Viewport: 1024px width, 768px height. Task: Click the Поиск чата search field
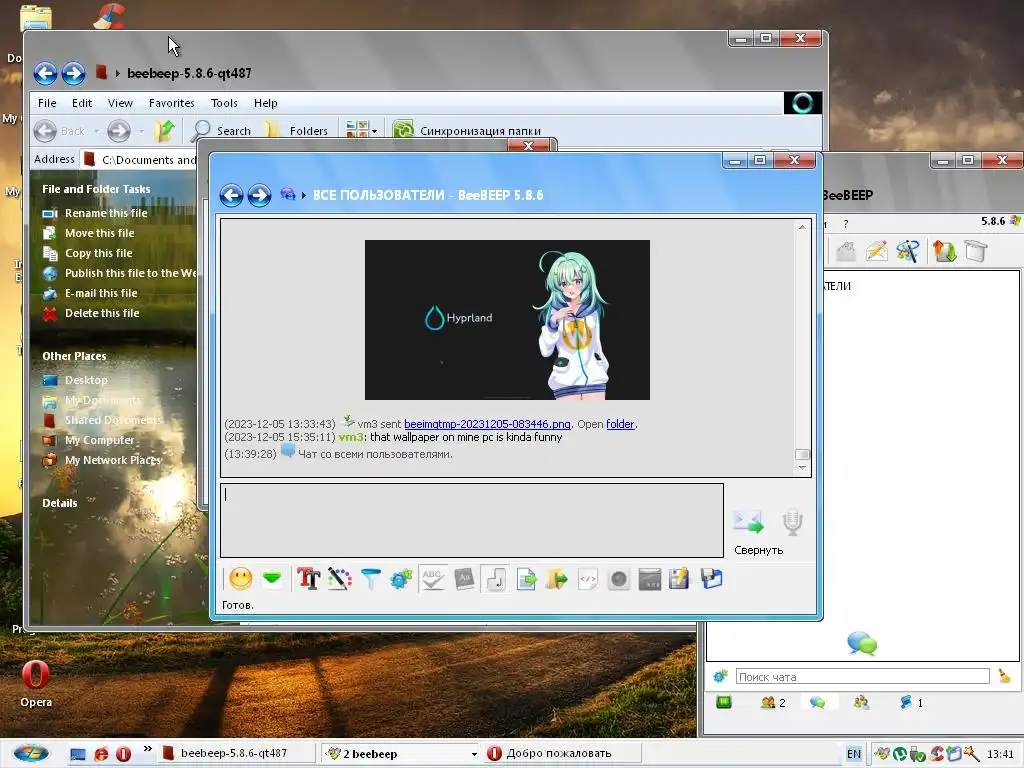tap(863, 677)
